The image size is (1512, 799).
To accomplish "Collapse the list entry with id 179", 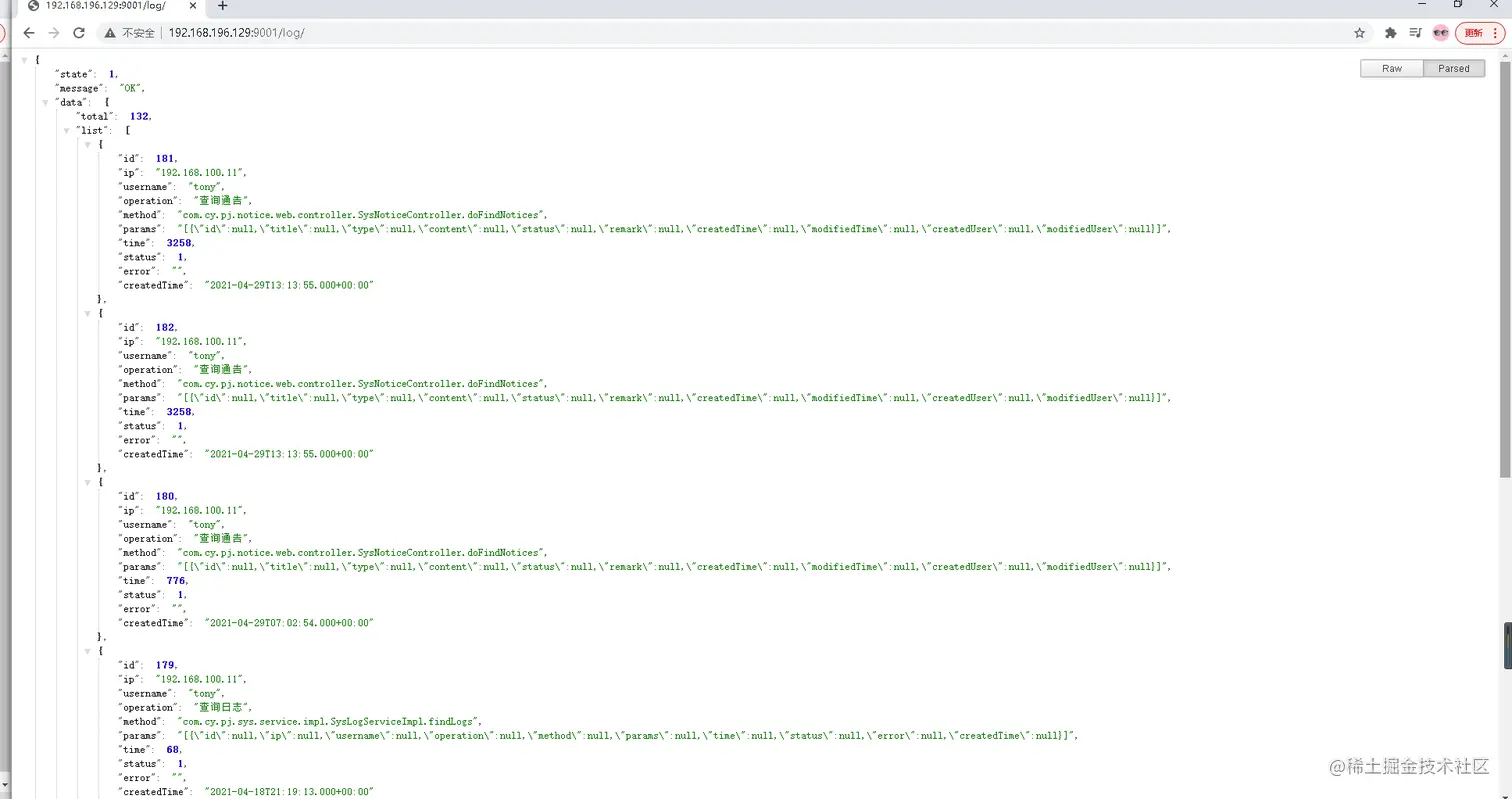I will (x=88, y=651).
